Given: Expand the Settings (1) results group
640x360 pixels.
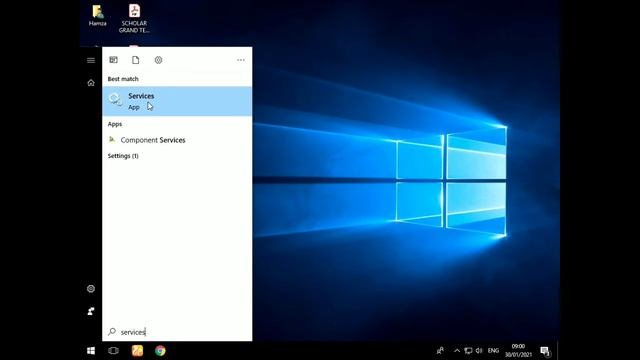Looking at the screenshot, I should (x=123, y=156).
